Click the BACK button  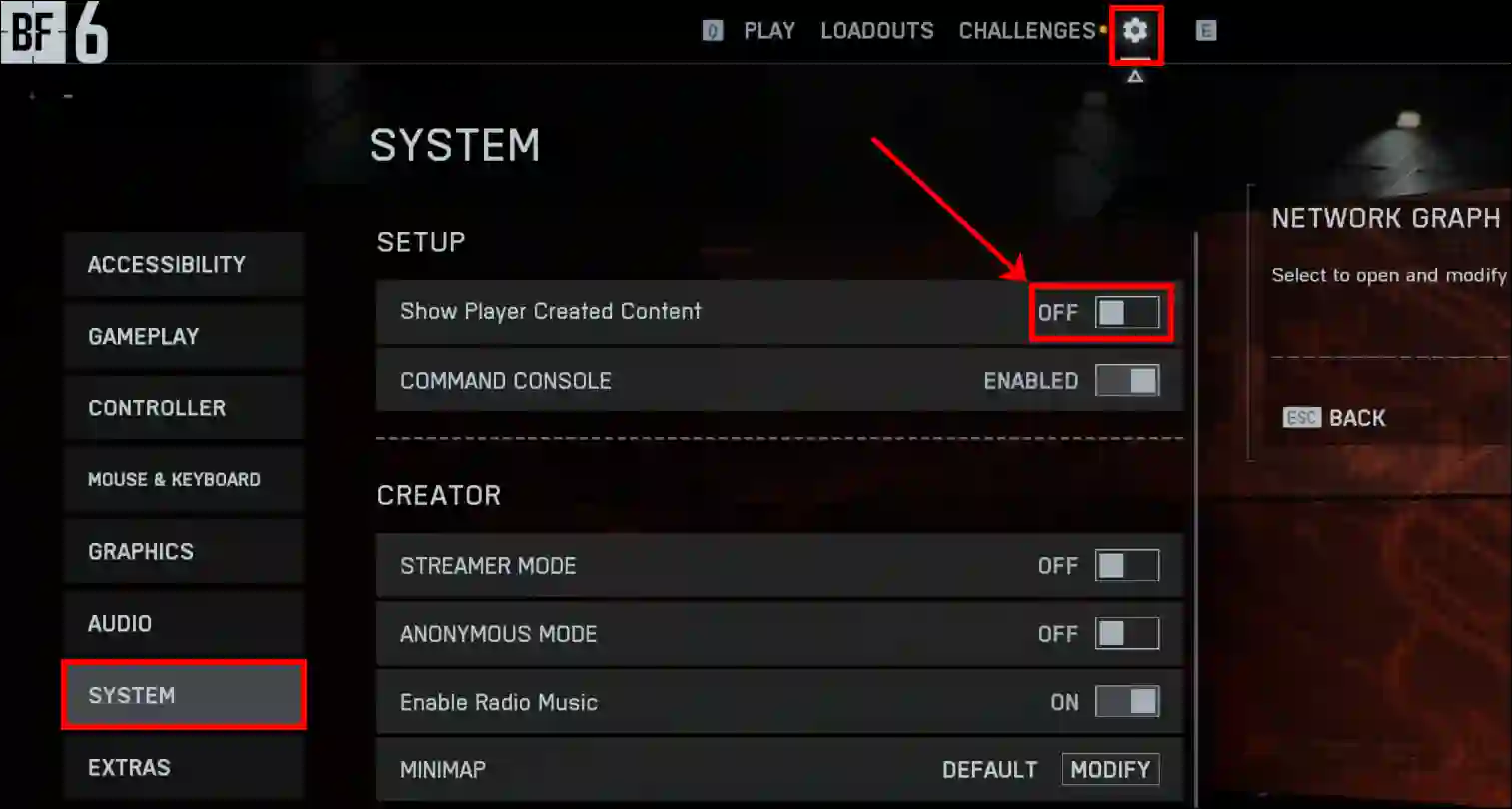coord(1357,418)
